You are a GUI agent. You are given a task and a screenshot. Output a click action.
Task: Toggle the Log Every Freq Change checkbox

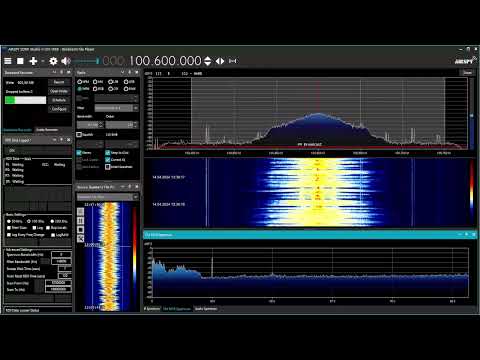tap(9, 235)
